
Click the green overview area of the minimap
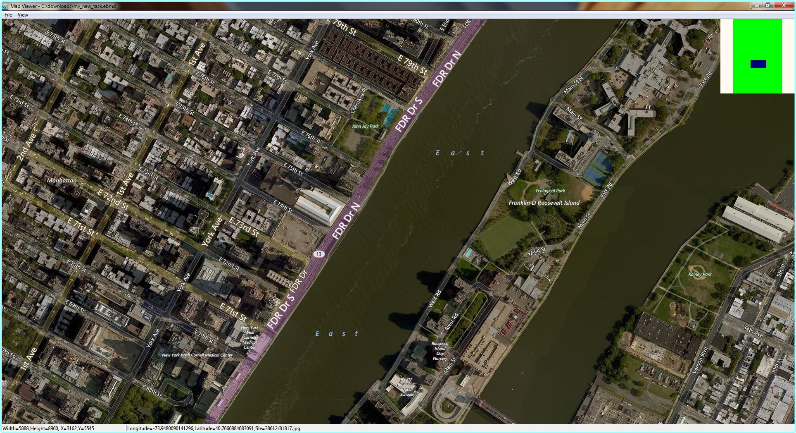pyautogui.click(x=757, y=56)
